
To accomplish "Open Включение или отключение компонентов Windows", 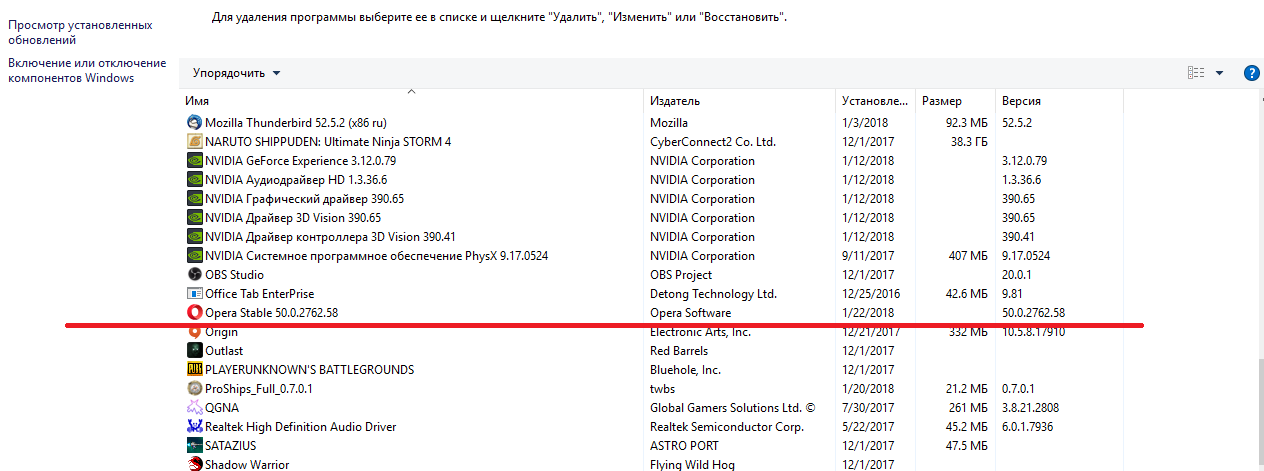I will pyautogui.click(x=87, y=70).
